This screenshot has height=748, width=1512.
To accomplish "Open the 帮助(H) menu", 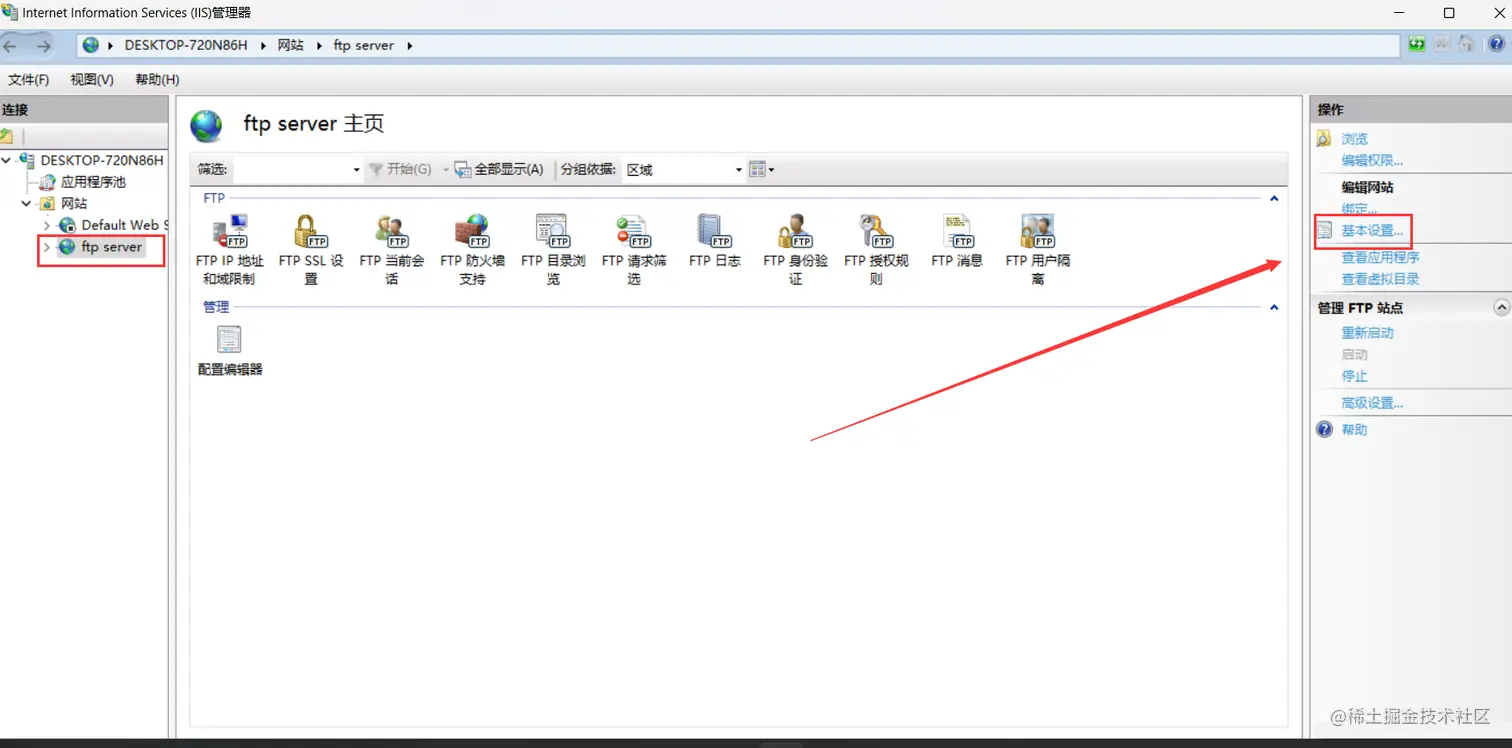I will [157, 79].
